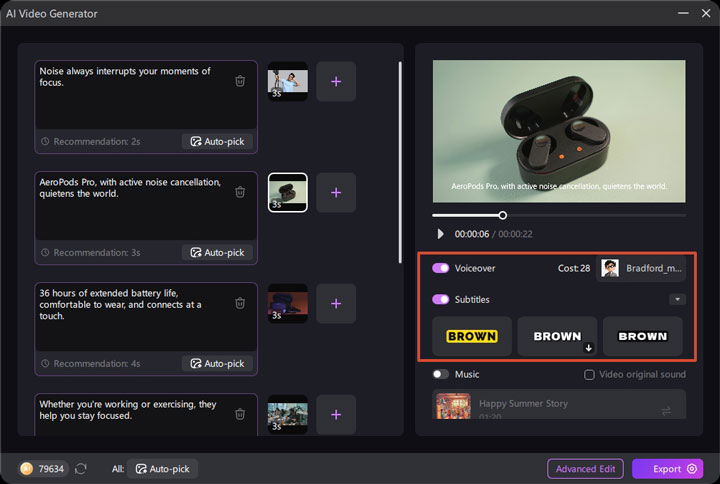
Task: Edit the 'Whether you're working or exercising' text
Action: 128,410
